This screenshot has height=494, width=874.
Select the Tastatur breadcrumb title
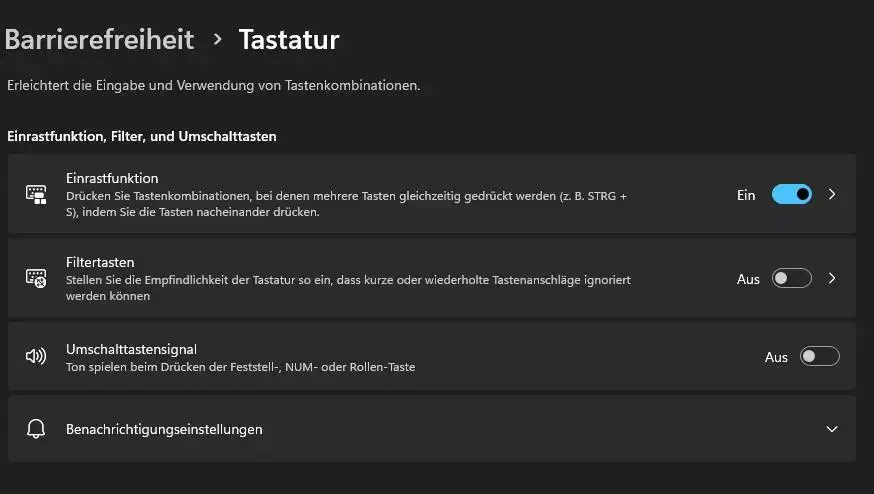coord(289,40)
